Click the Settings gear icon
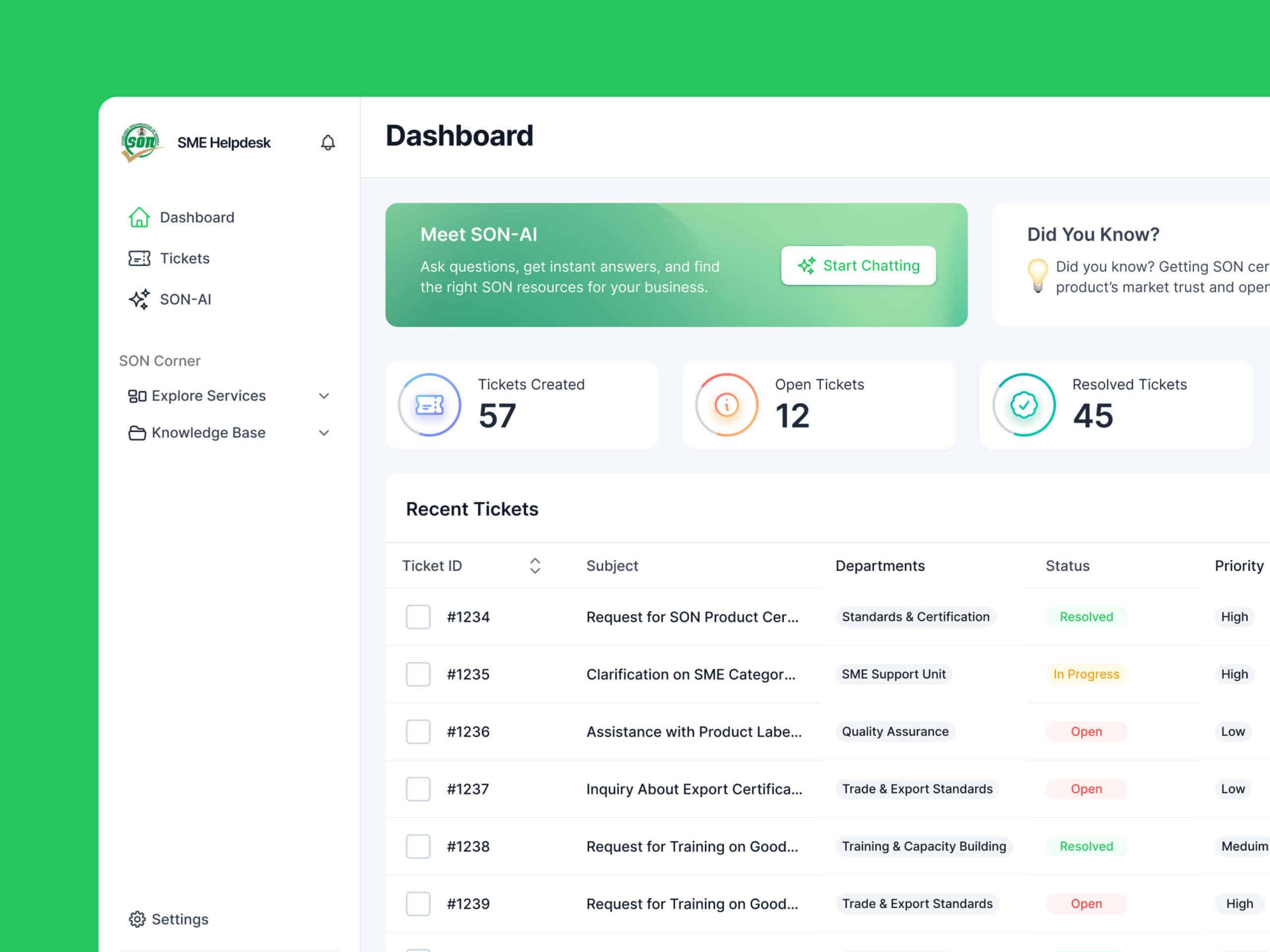The width and height of the screenshot is (1270, 952). tap(136, 919)
